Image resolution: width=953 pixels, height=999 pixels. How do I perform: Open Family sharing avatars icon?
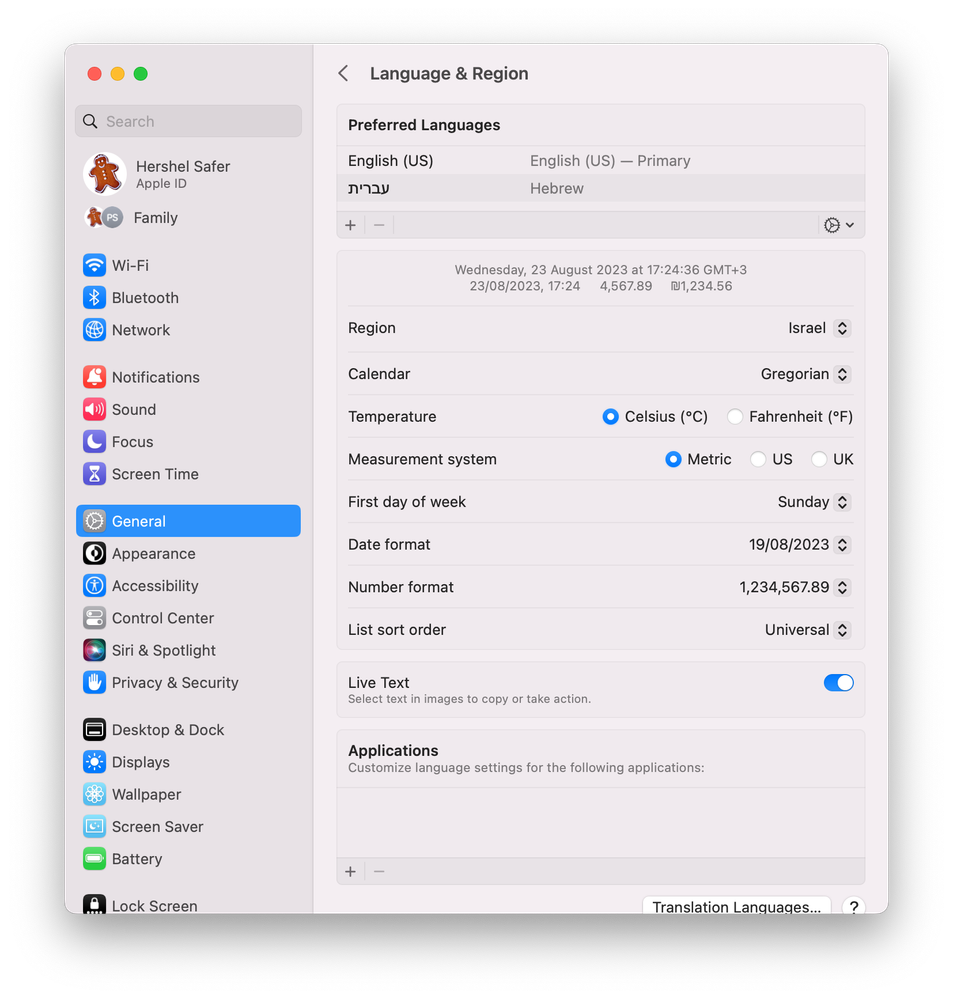point(104,218)
